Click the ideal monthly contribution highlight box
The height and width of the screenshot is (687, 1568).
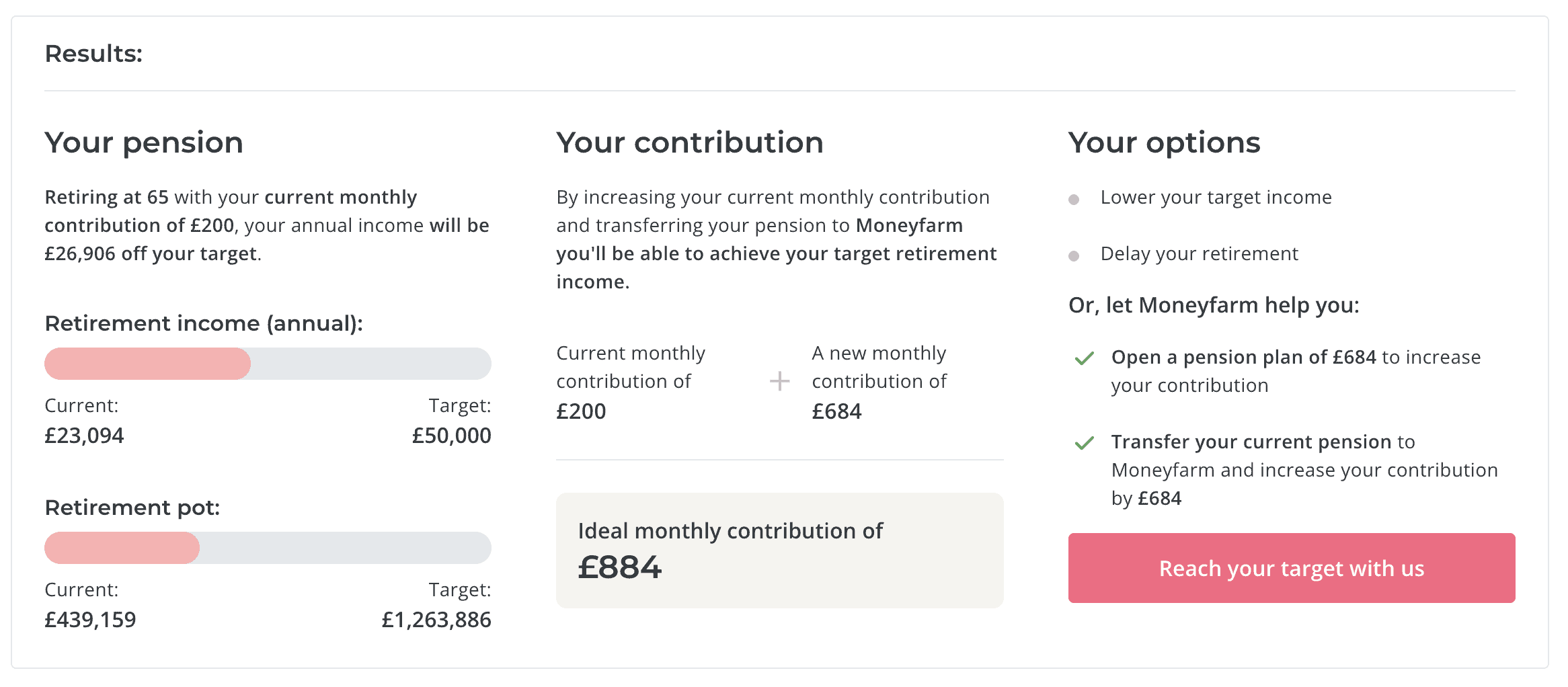click(x=779, y=551)
